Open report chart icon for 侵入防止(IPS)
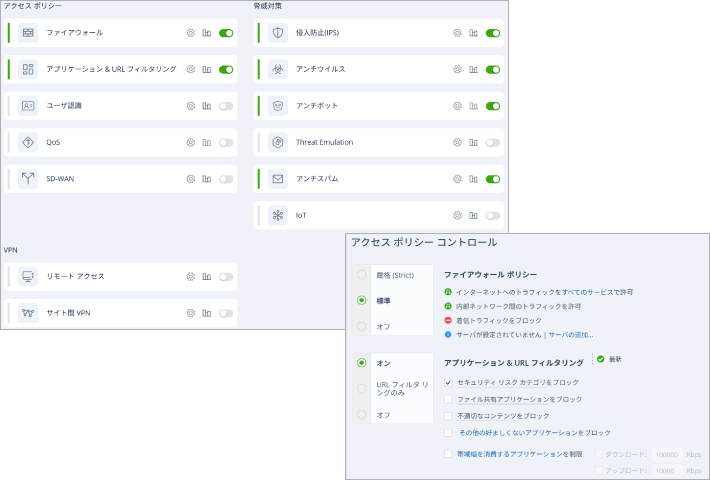This screenshot has width=710, height=480. (x=473, y=33)
